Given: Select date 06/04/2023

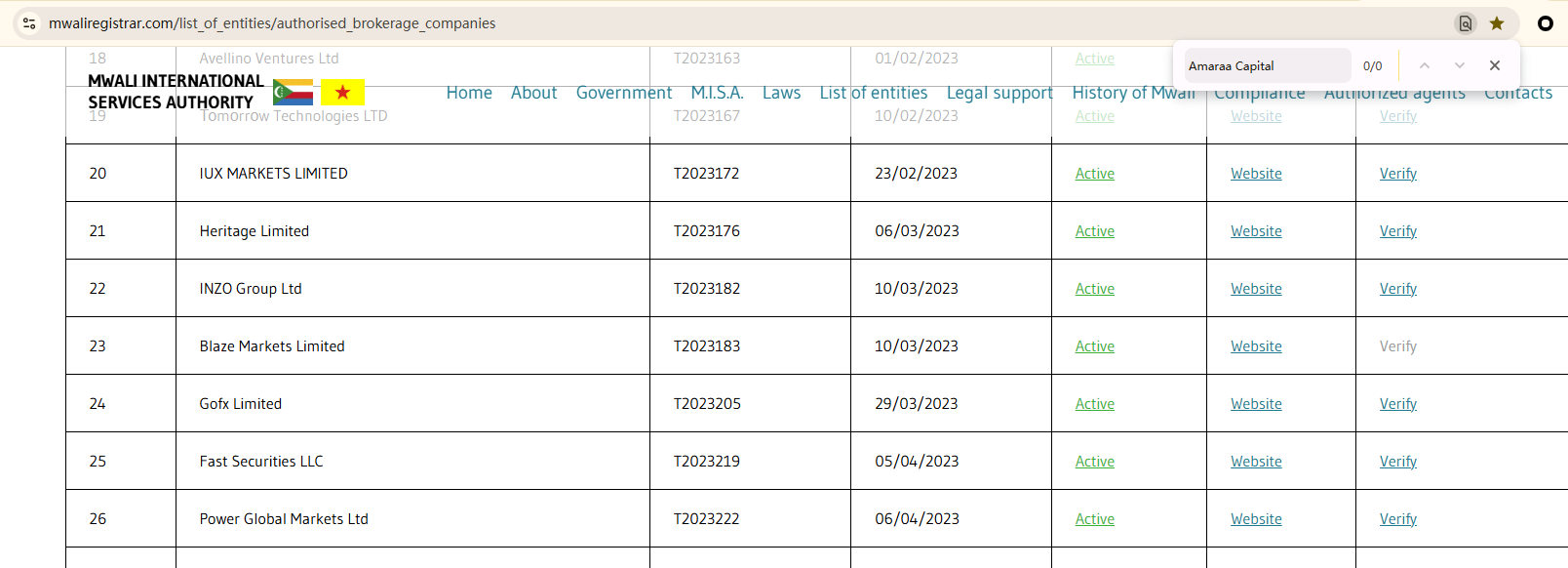Looking at the screenshot, I should (917, 519).
